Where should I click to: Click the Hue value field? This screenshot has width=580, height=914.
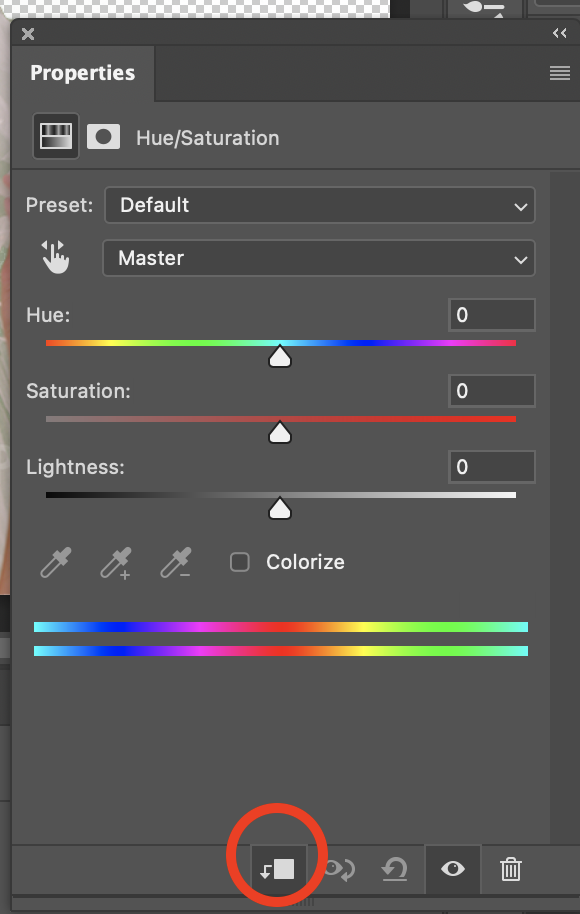(x=492, y=314)
